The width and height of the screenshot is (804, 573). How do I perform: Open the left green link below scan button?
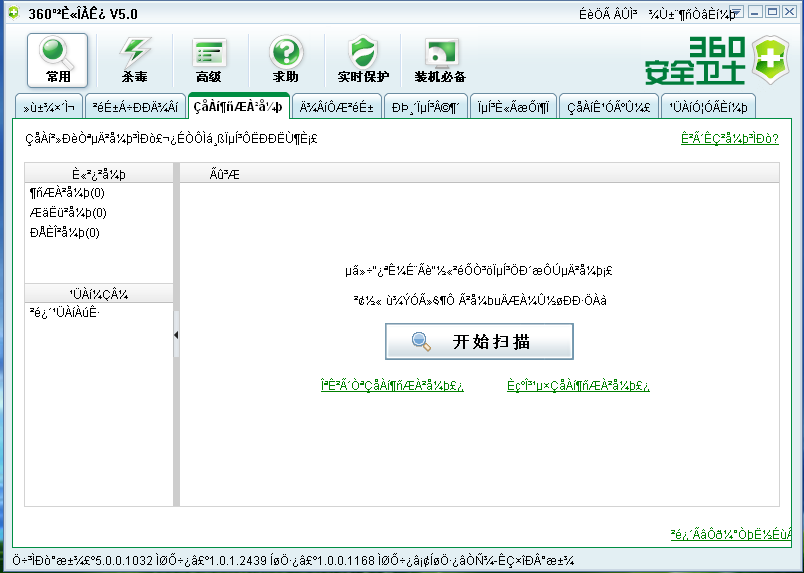[392, 385]
